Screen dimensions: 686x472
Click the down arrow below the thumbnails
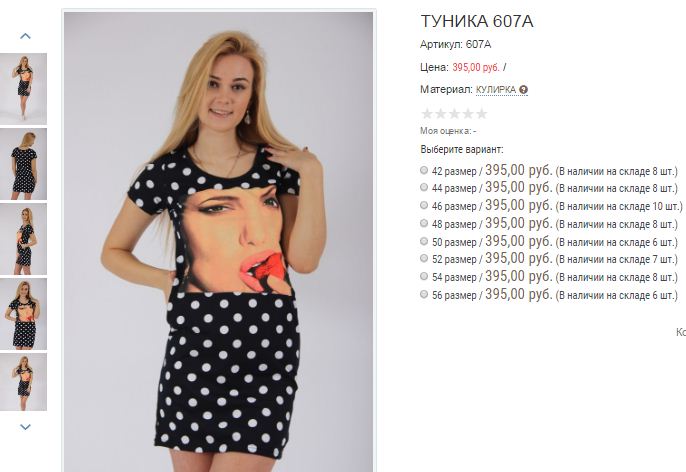(x=25, y=427)
